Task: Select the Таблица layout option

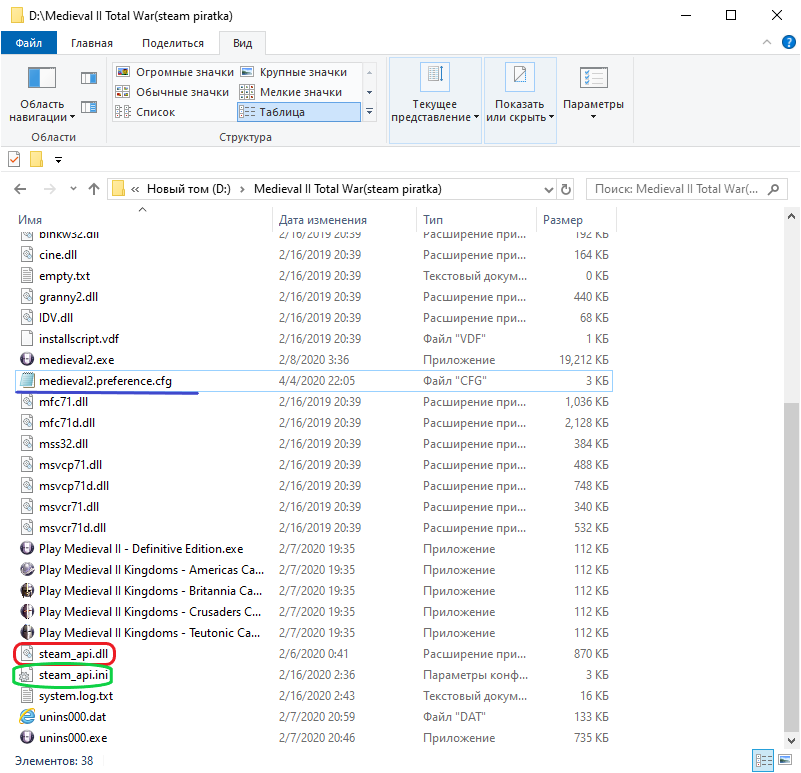Action: [x=299, y=112]
